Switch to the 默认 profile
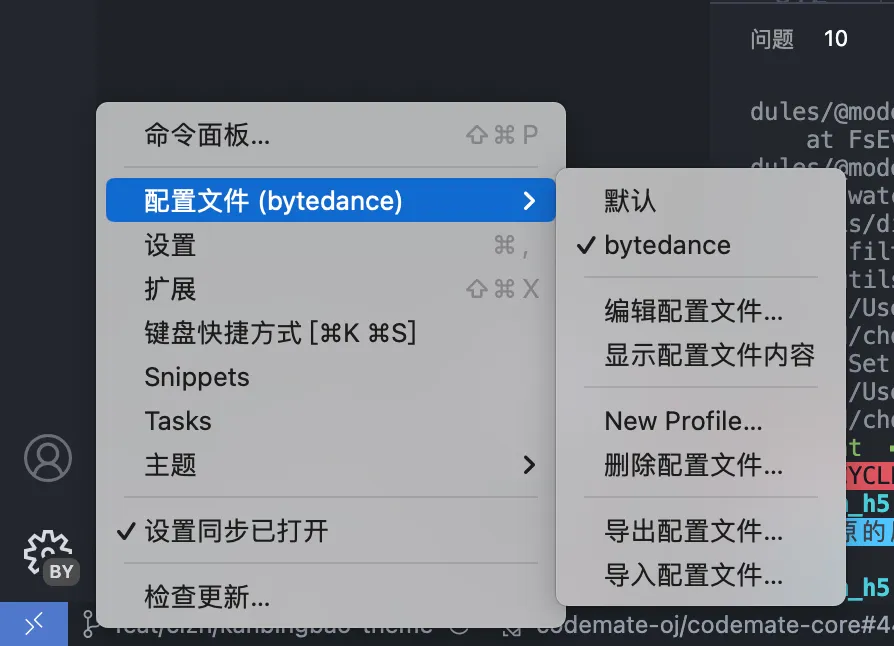894x646 pixels. point(630,201)
